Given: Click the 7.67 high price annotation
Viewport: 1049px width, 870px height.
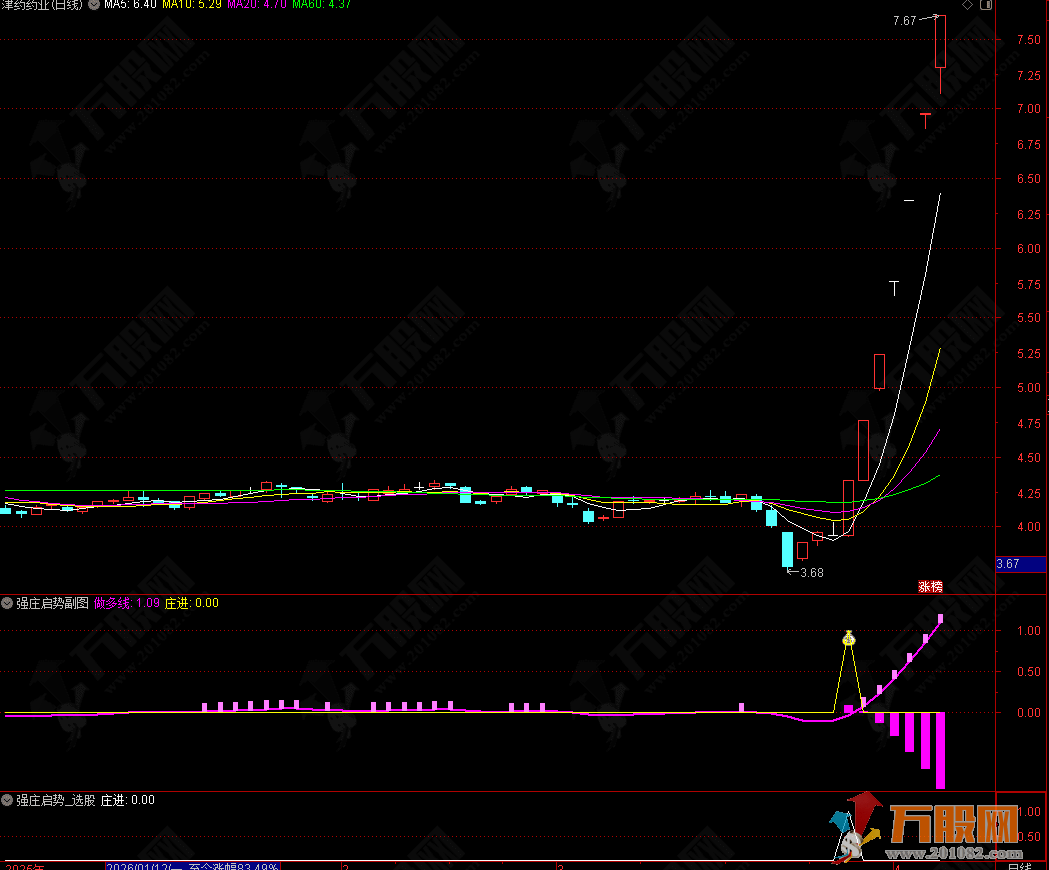Looking at the screenshot, I should 905,20.
